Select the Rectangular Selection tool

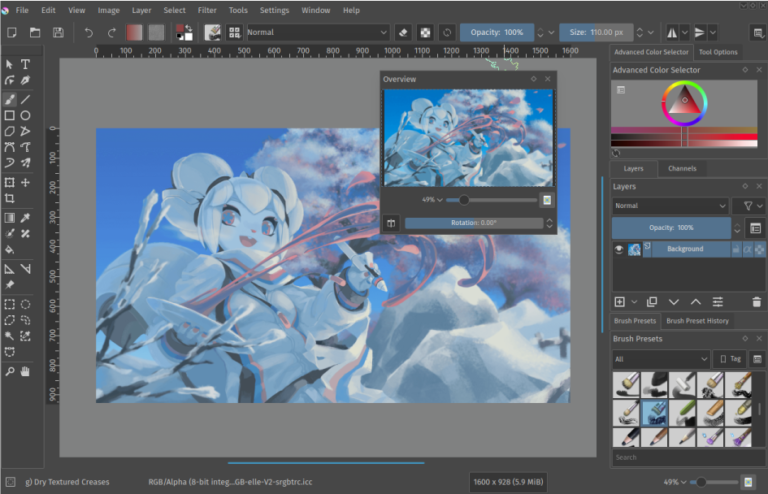(9, 305)
